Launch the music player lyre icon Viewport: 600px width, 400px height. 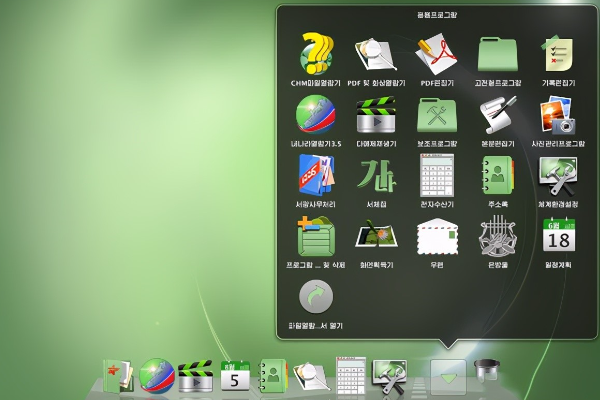click(x=497, y=236)
